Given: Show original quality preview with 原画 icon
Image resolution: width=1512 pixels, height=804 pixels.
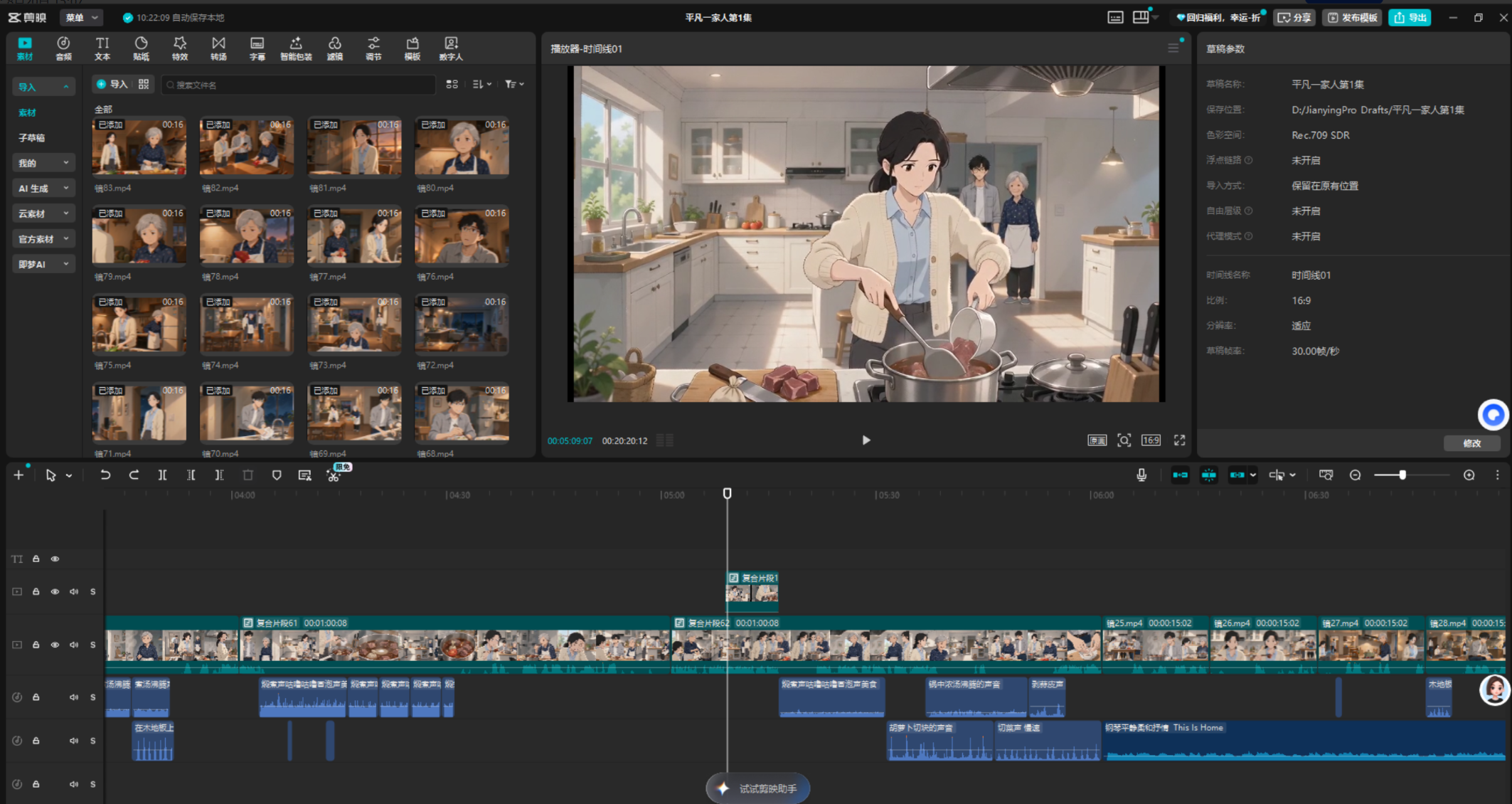Looking at the screenshot, I should [1097, 440].
